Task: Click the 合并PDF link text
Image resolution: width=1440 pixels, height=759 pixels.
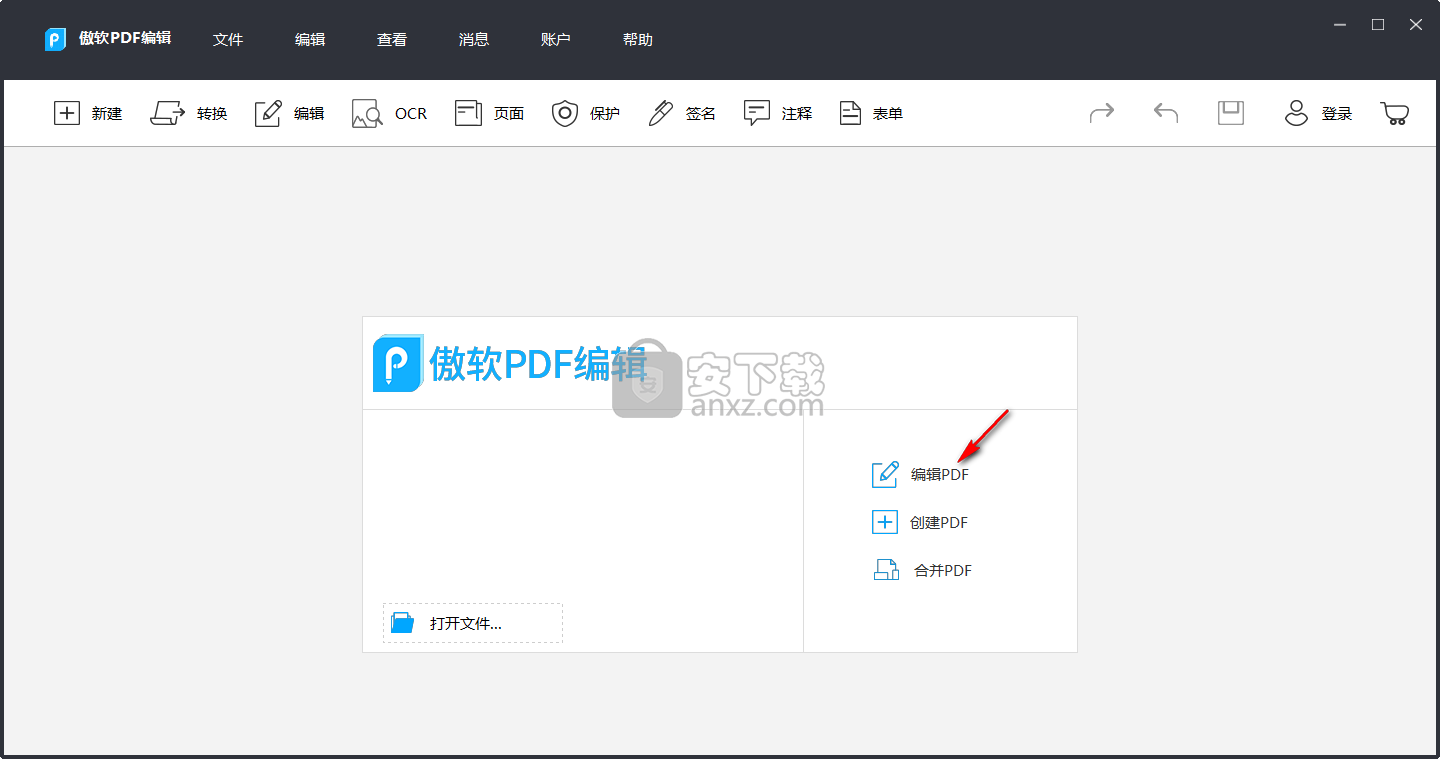Action: [x=943, y=571]
